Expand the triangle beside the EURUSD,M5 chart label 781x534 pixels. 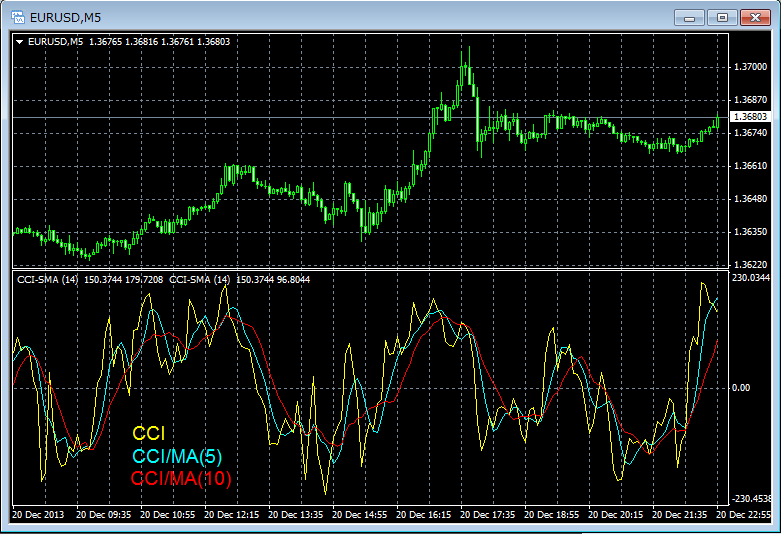tap(20, 41)
